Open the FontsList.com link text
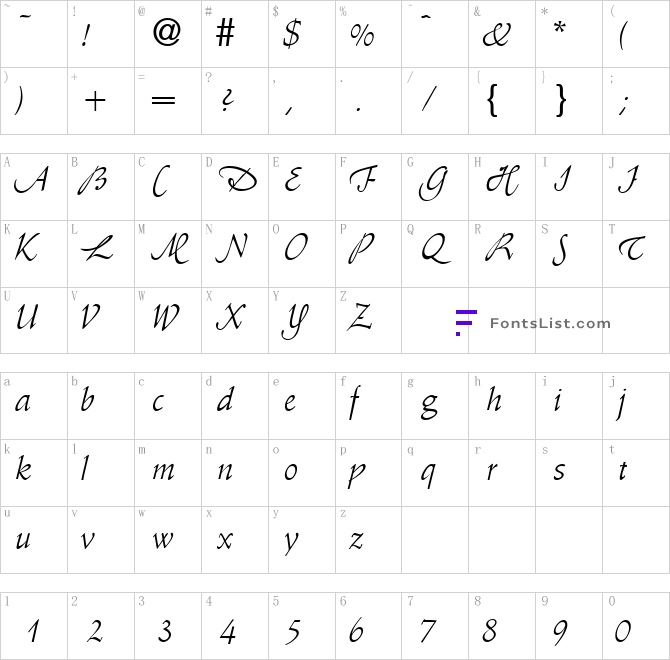The image size is (670, 660). [x=550, y=323]
